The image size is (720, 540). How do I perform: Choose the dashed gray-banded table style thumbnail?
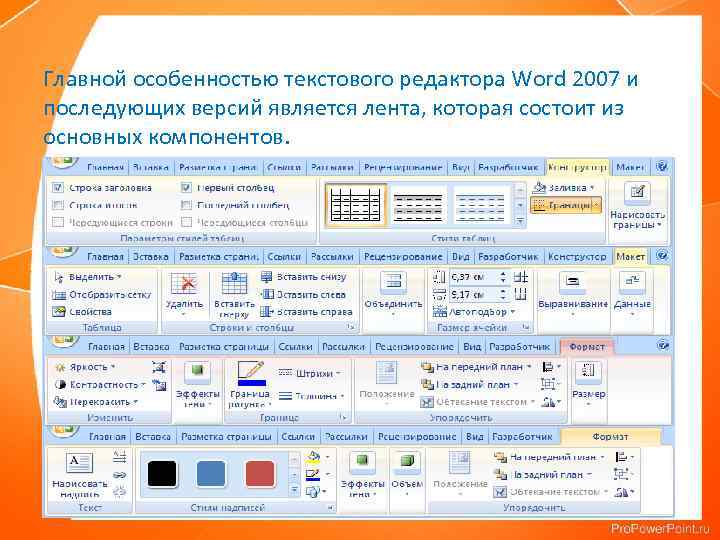(x=418, y=207)
